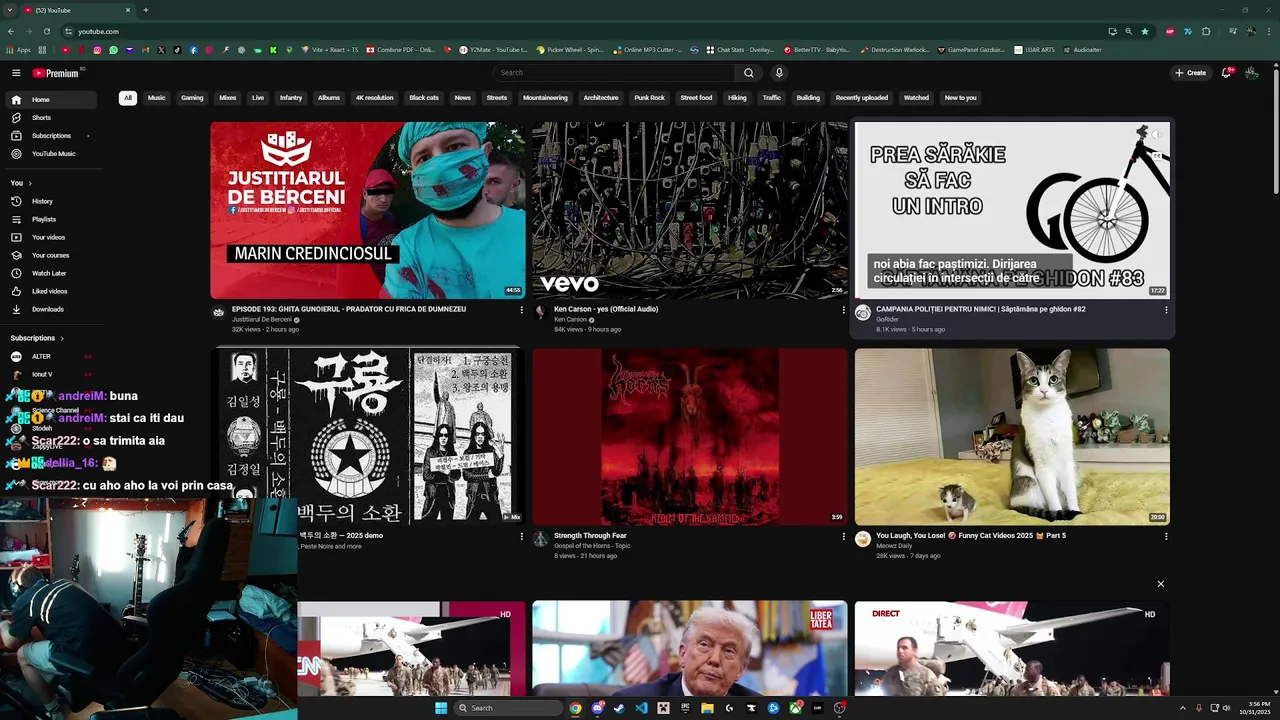
Task: Start voice search with microphone icon
Action: click(779, 73)
